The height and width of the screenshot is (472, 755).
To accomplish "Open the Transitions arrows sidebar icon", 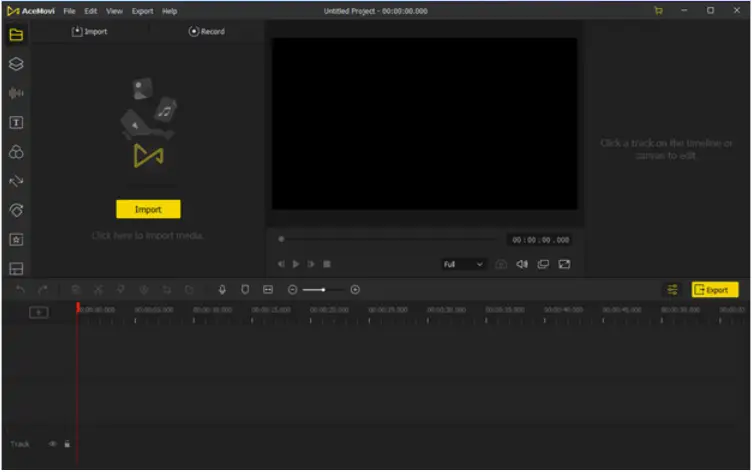I will [x=16, y=182].
